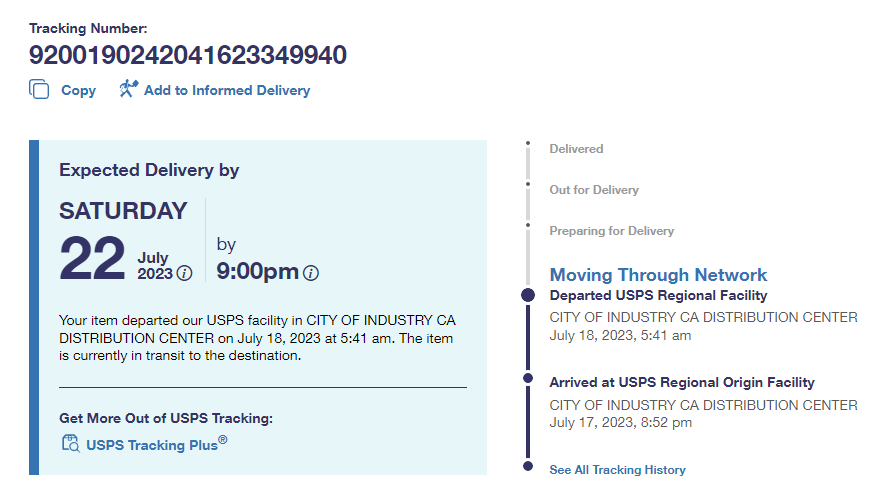The width and height of the screenshot is (877, 477).
Task: Click info icon beside 9:00pm
Action: 311,273
